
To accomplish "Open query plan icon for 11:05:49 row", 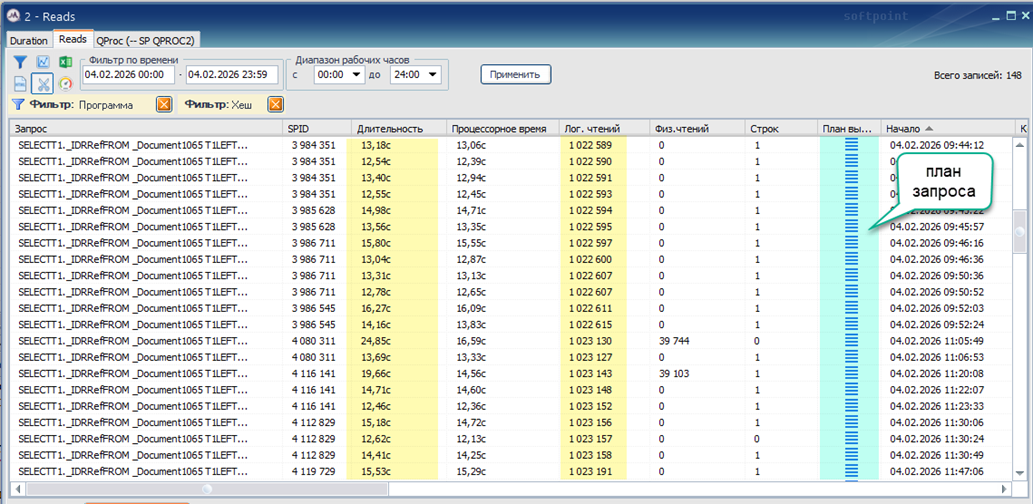I will [851, 341].
